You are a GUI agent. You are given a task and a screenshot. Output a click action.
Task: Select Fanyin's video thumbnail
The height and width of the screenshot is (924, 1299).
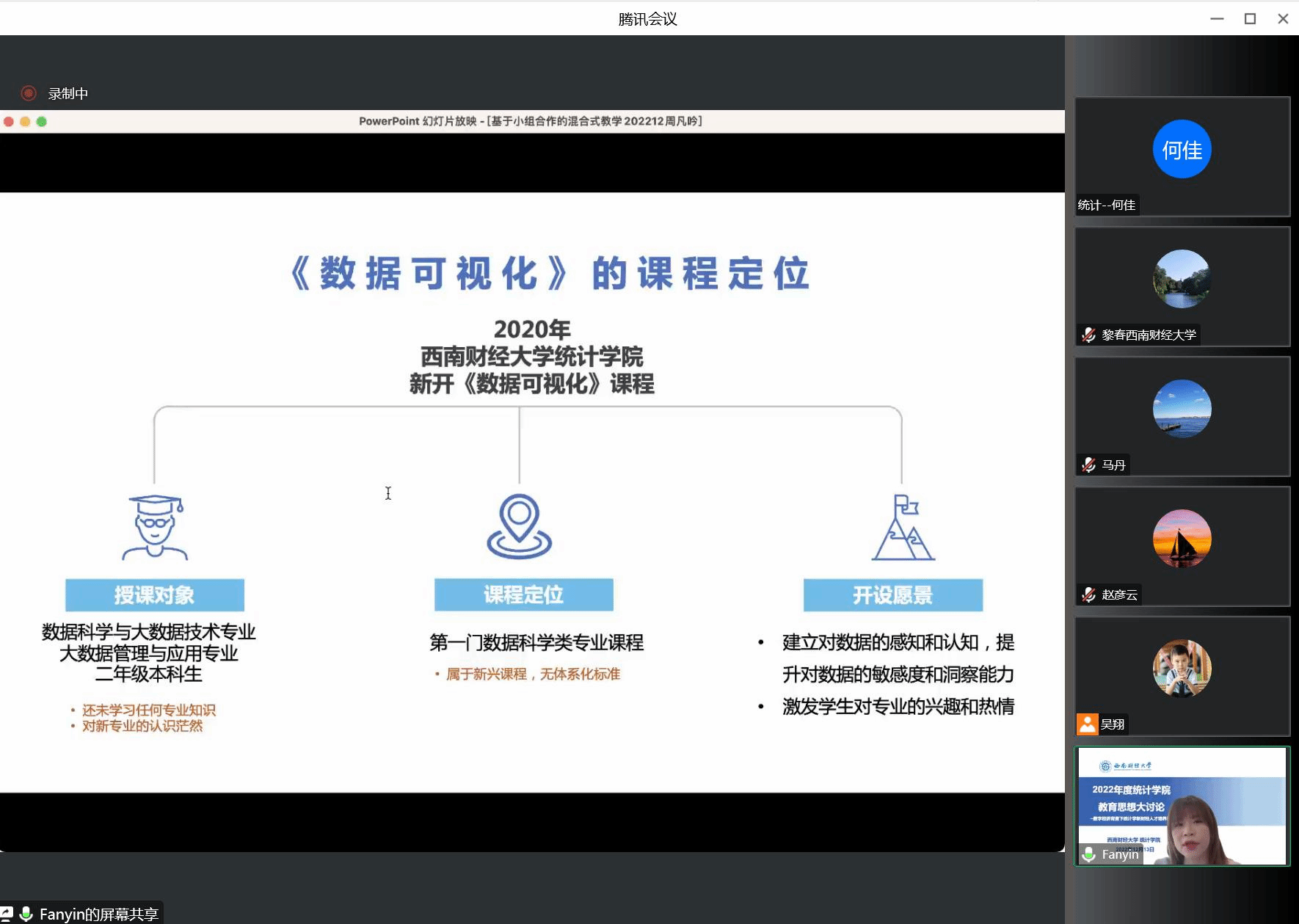click(1182, 807)
